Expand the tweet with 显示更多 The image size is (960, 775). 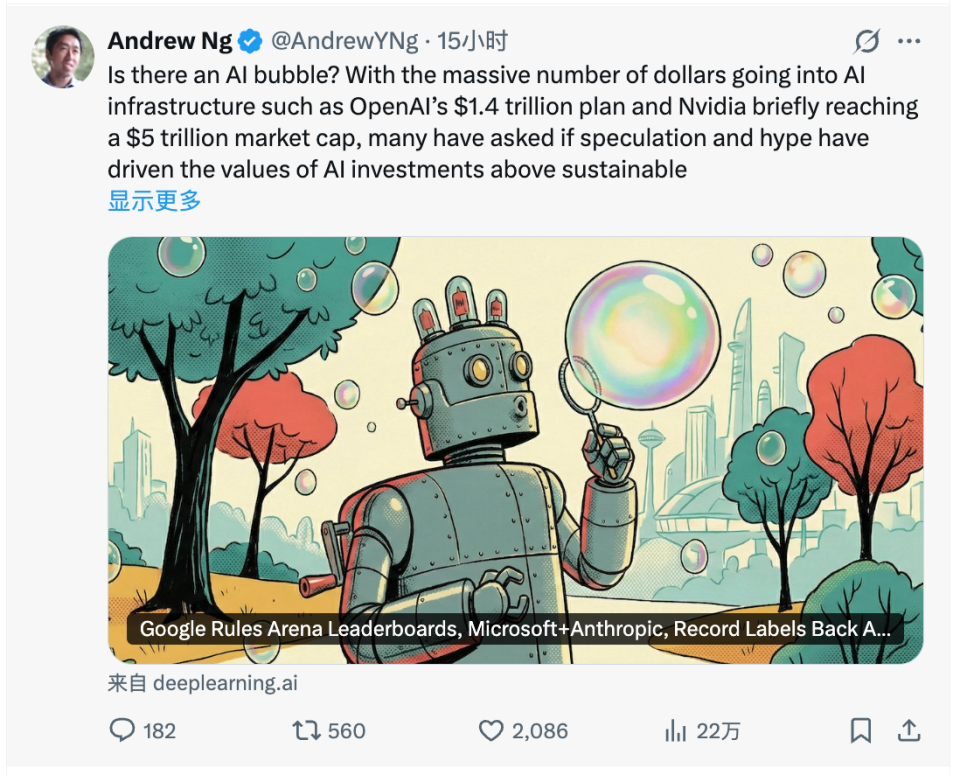(154, 200)
